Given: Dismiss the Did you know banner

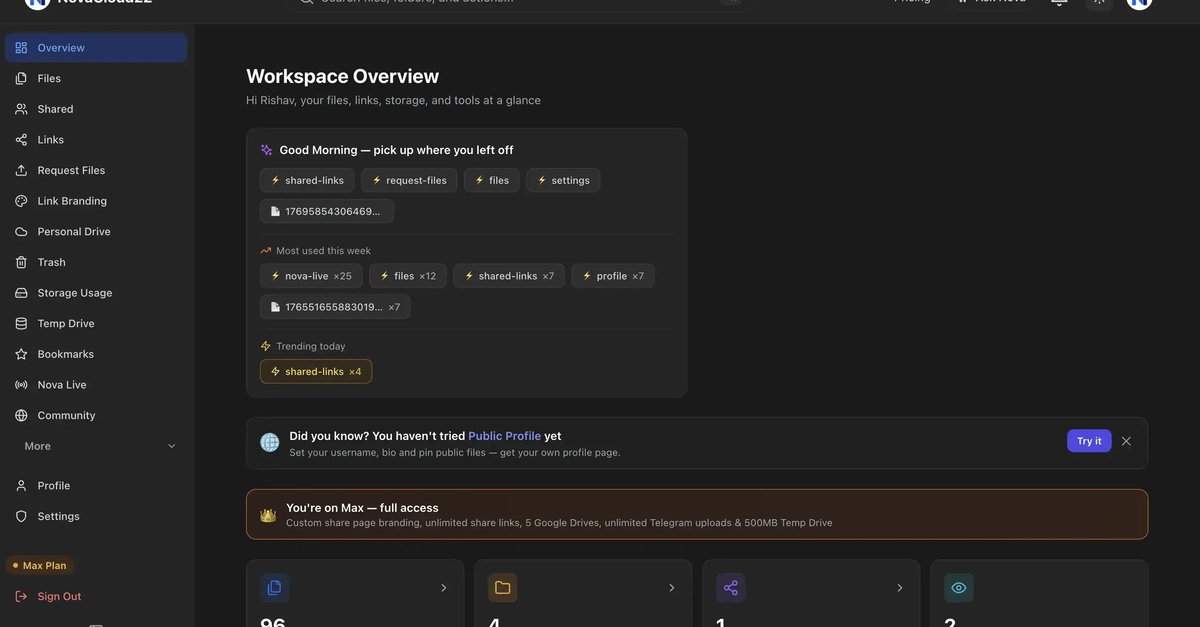Looking at the screenshot, I should [1126, 441].
